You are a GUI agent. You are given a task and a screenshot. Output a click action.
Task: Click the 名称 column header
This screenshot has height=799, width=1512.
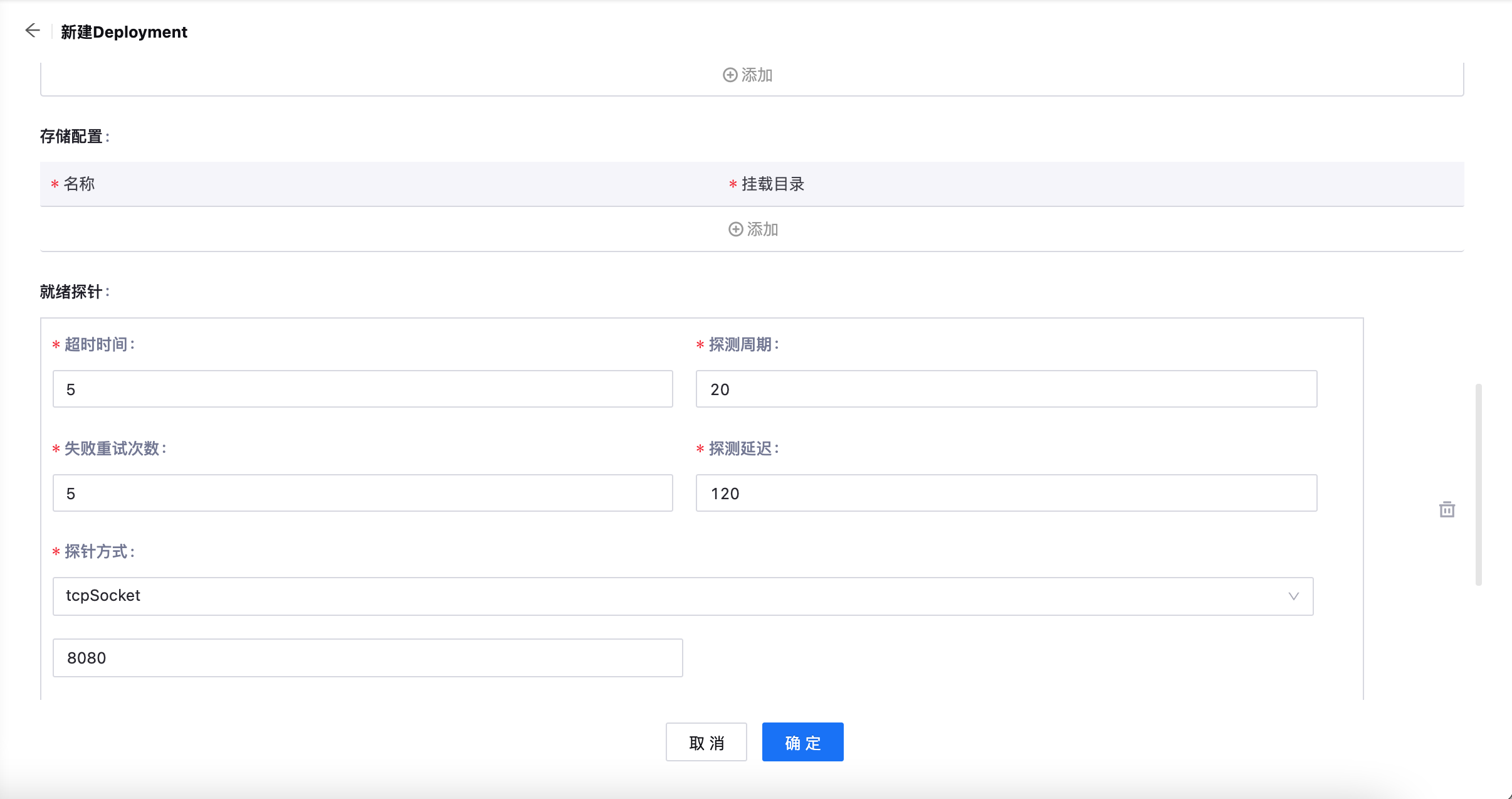pos(79,184)
